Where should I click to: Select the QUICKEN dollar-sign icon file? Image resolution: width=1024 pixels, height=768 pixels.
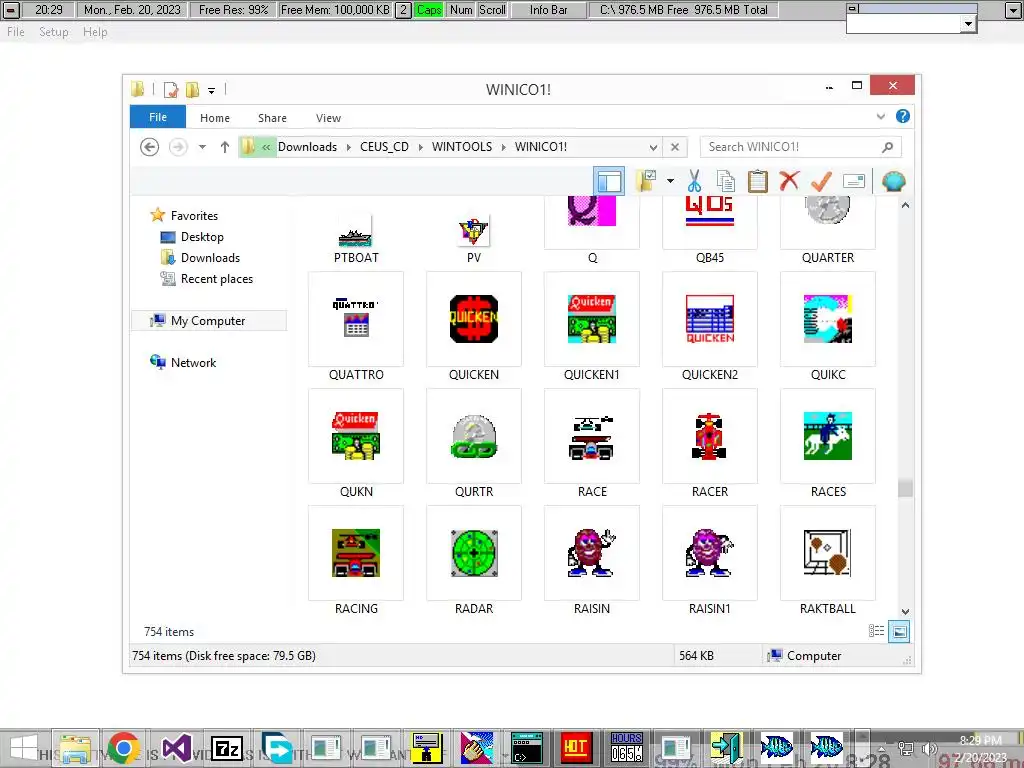pos(474,327)
